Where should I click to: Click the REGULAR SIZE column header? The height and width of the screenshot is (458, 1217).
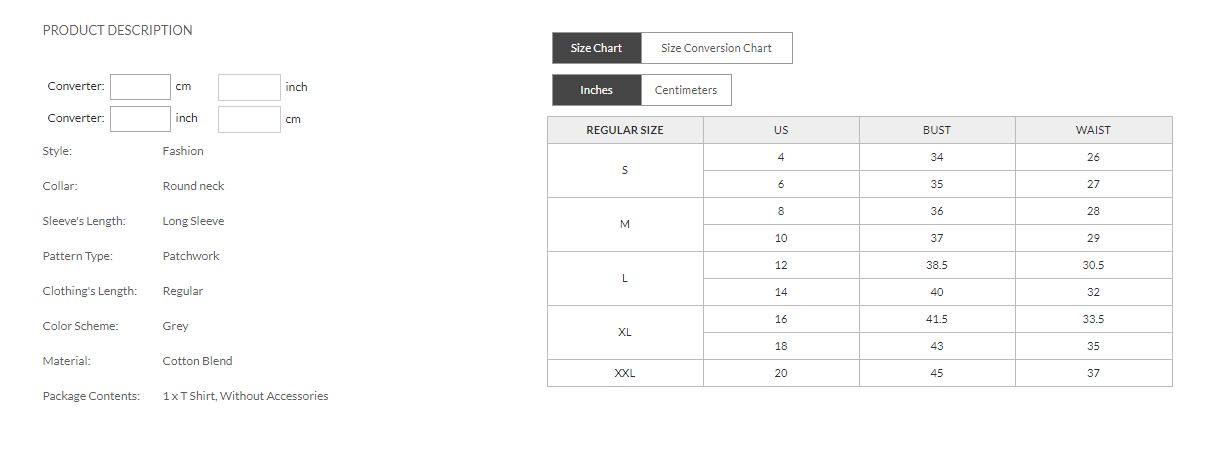tap(625, 130)
